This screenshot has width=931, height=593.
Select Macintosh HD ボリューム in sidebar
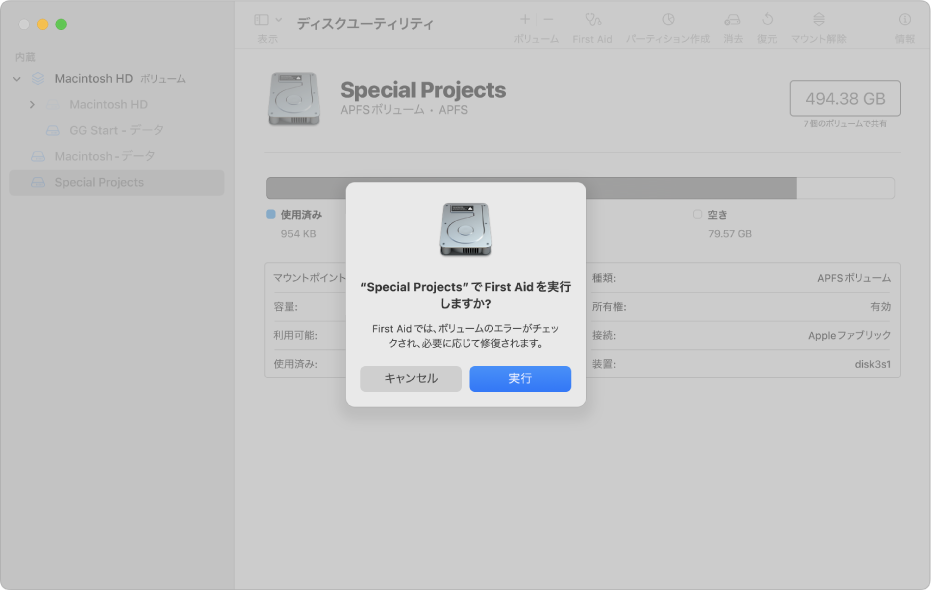[117, 79]
